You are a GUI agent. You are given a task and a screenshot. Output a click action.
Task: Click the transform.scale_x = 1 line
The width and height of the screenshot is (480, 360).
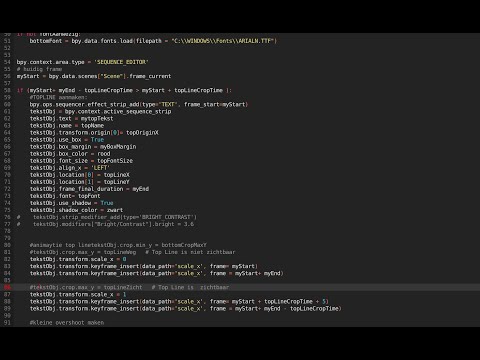(x=78, y=294)
